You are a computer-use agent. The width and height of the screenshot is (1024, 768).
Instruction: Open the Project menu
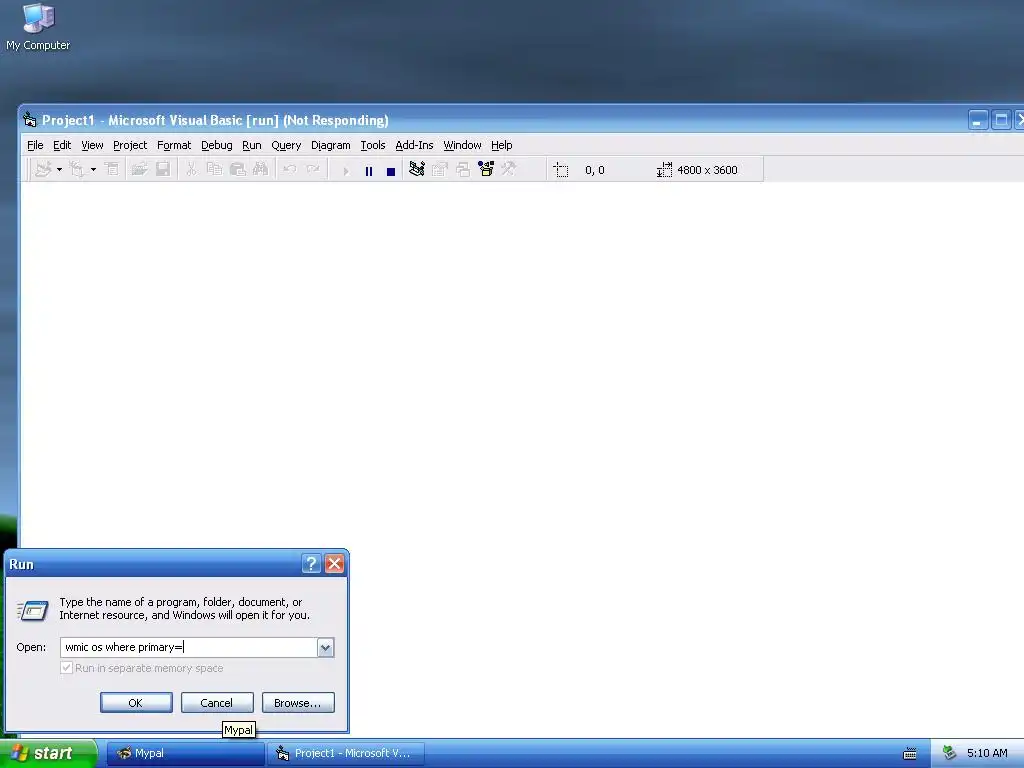pyautogui.click(x=130, y=145)
